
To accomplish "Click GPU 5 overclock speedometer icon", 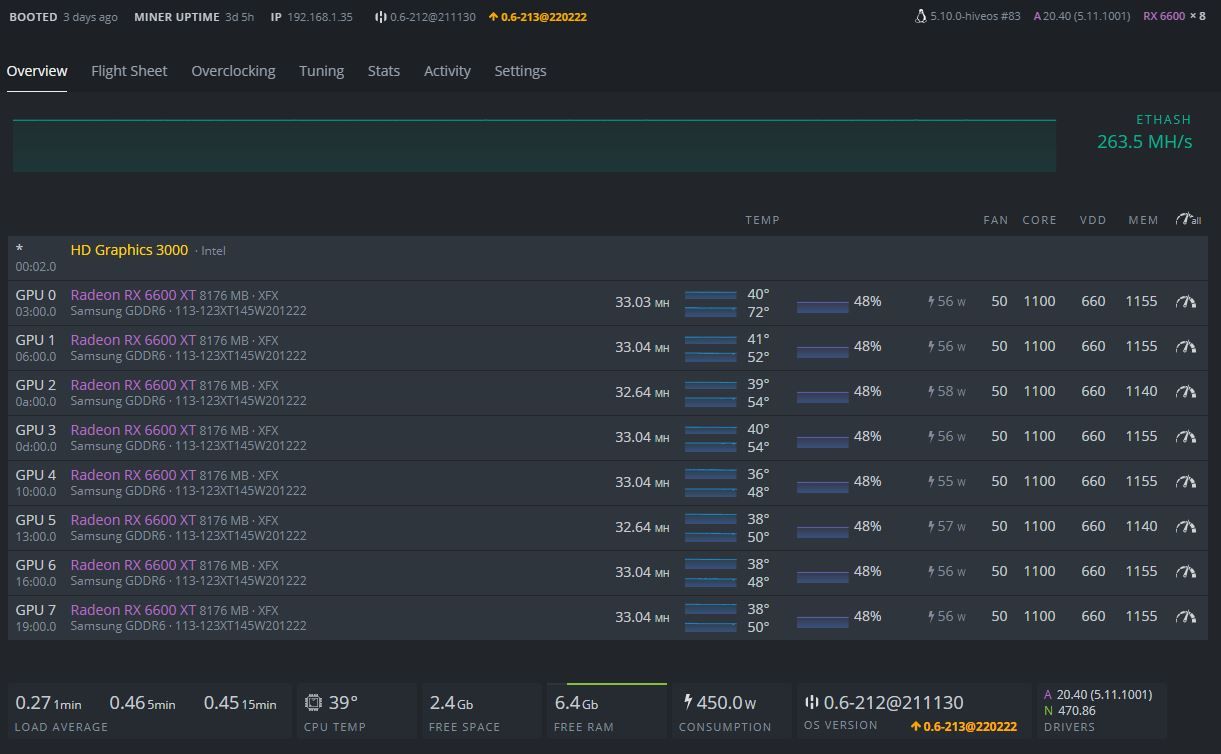I will point(1186,527).
